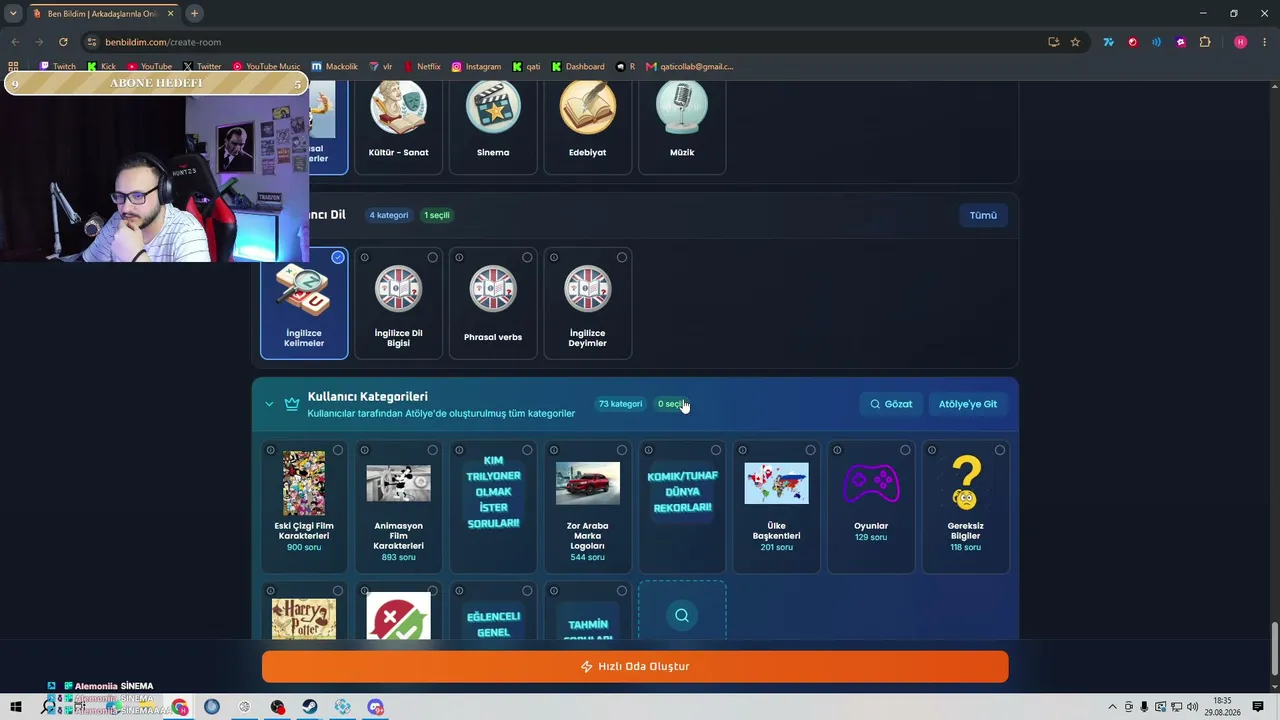Open the YouTube Music bookmark
Screen dimensions: 1280x720
[x=266, y=67]
